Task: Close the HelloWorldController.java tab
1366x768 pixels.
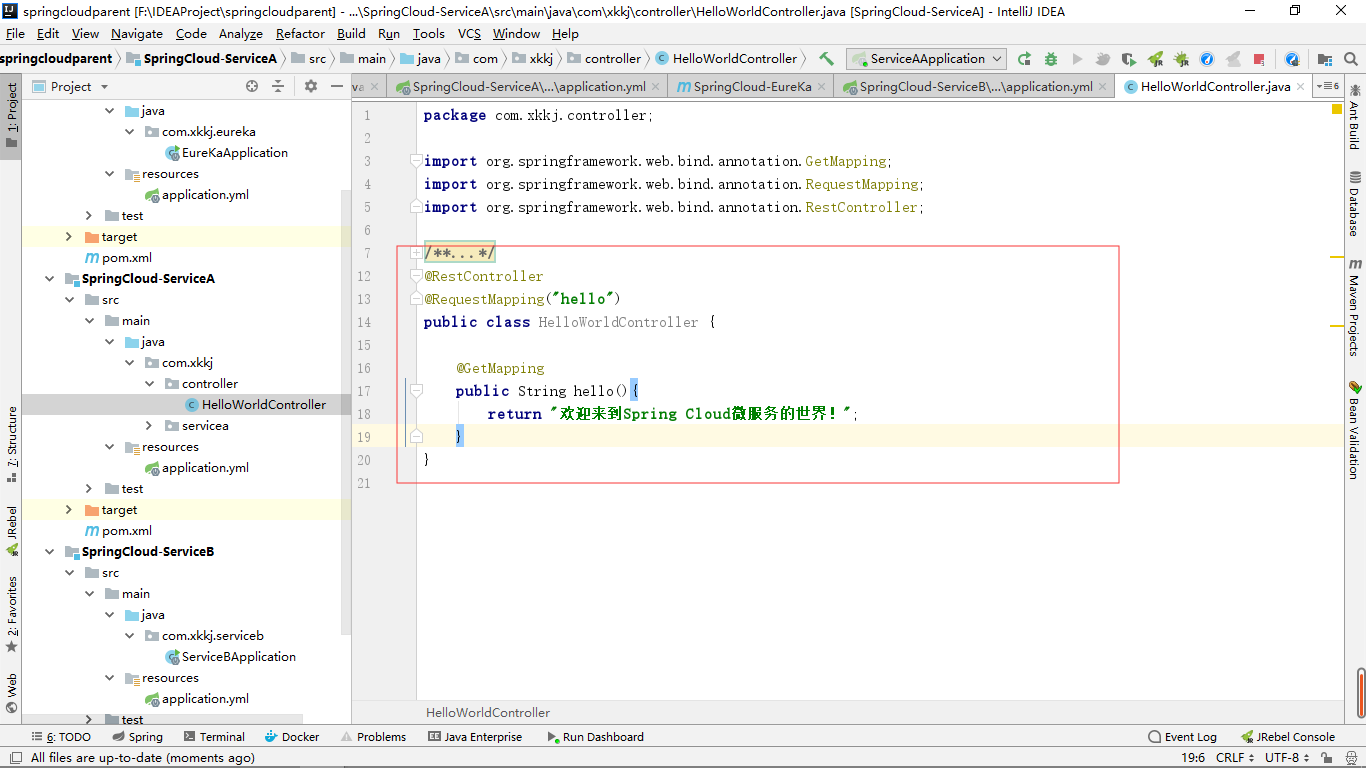Action: point(1301,87)
